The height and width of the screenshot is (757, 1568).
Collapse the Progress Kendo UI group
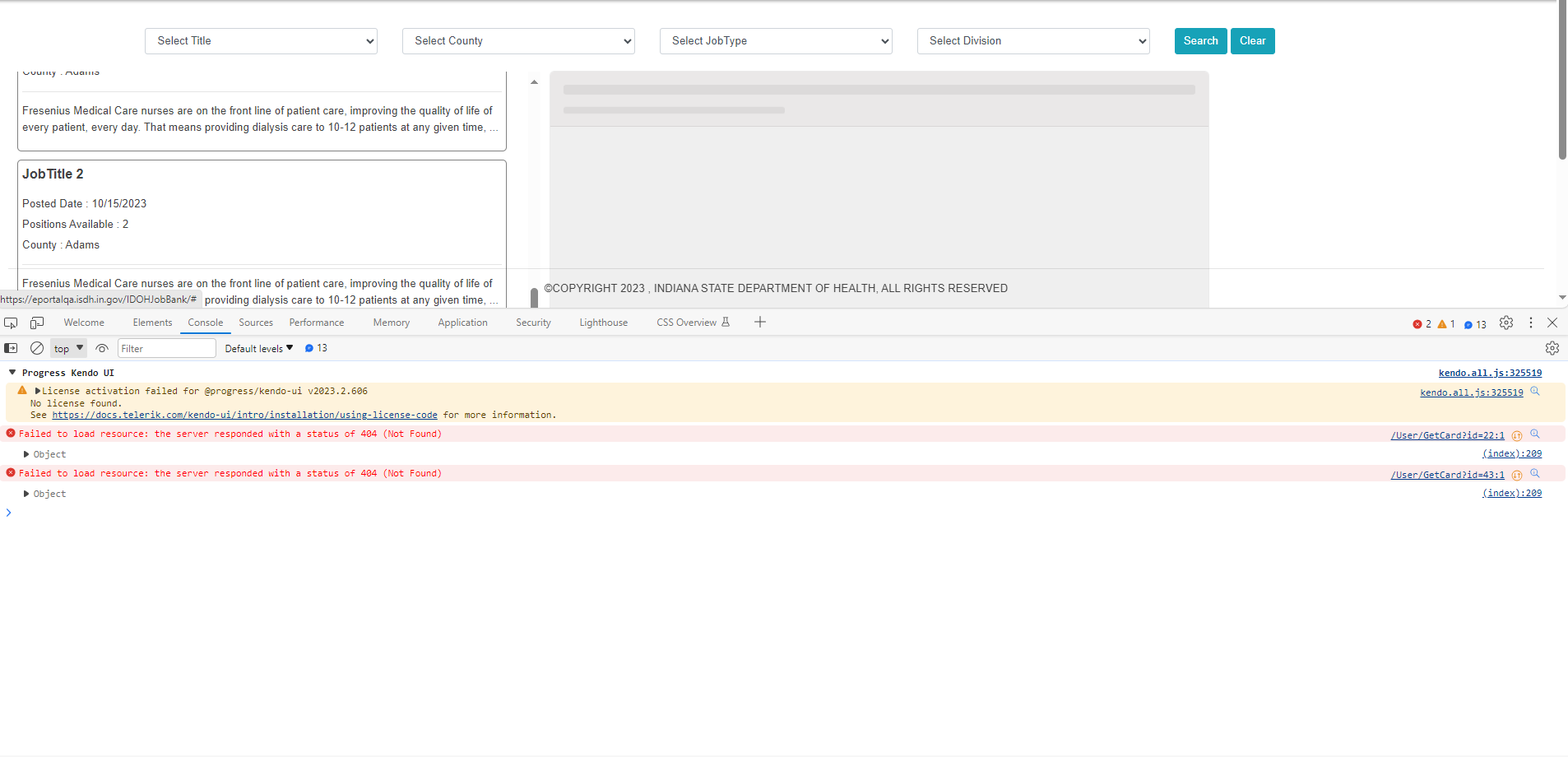[12, 373]
